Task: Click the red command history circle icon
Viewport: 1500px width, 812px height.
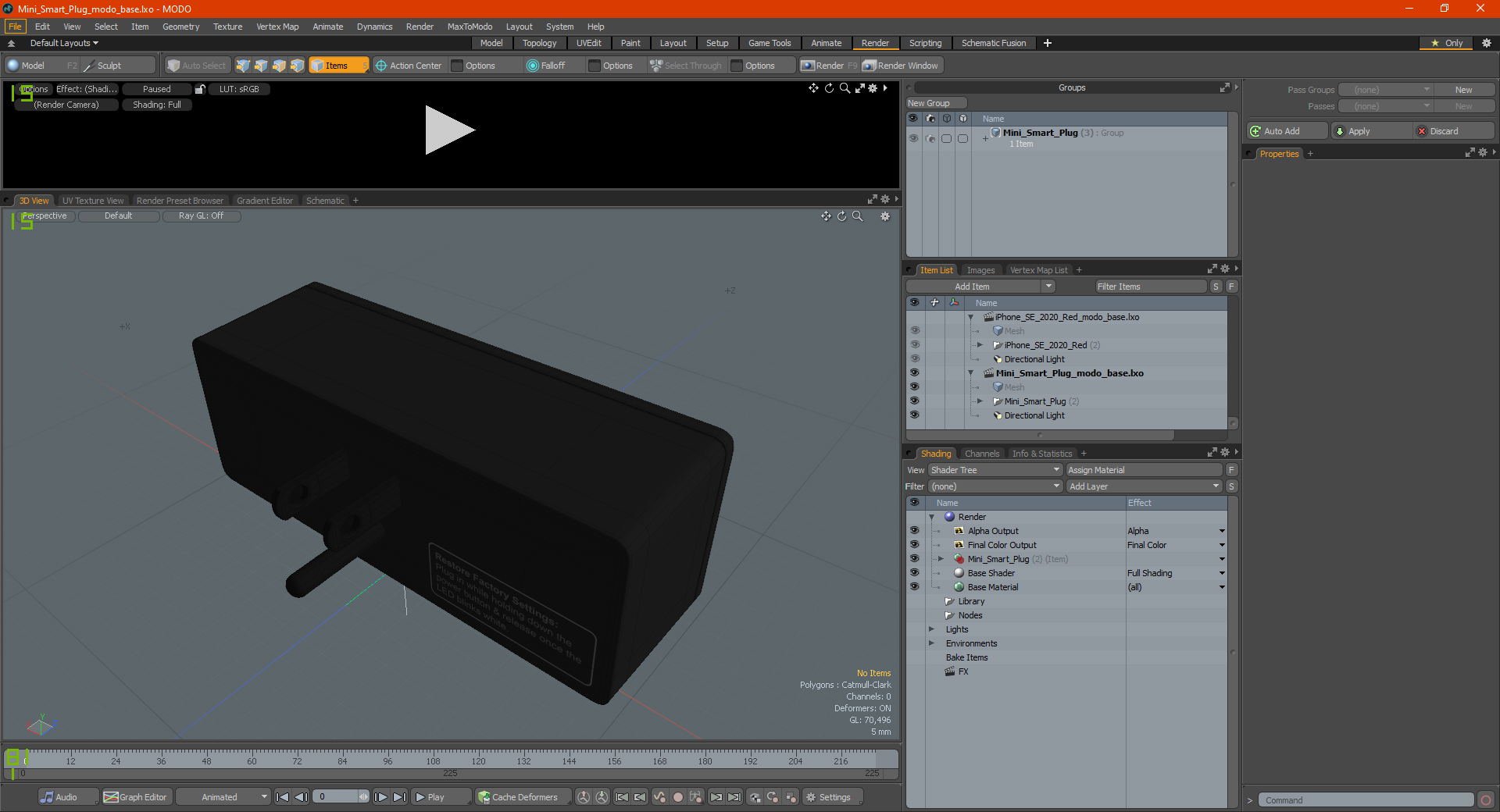Action: click(1486, 800)
